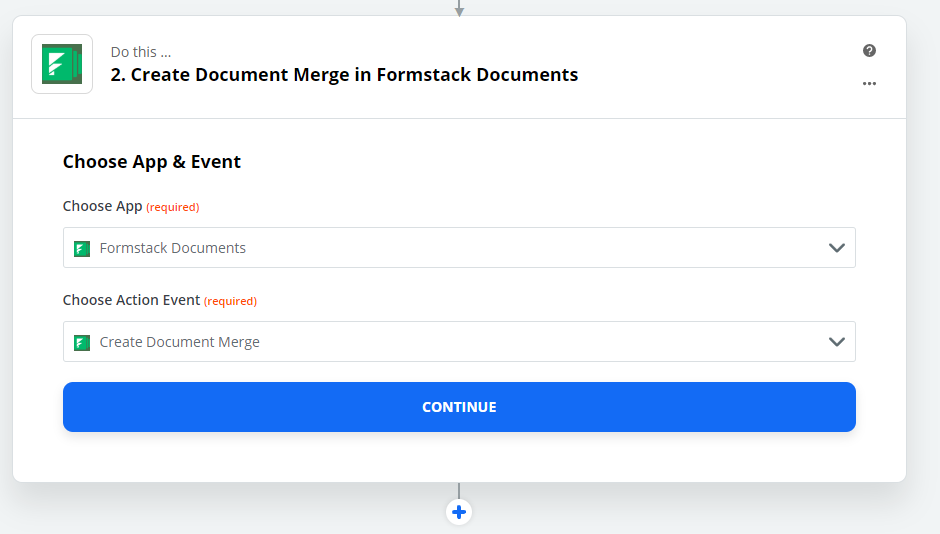Click the small Formstack icon in Choose App field

82,248
